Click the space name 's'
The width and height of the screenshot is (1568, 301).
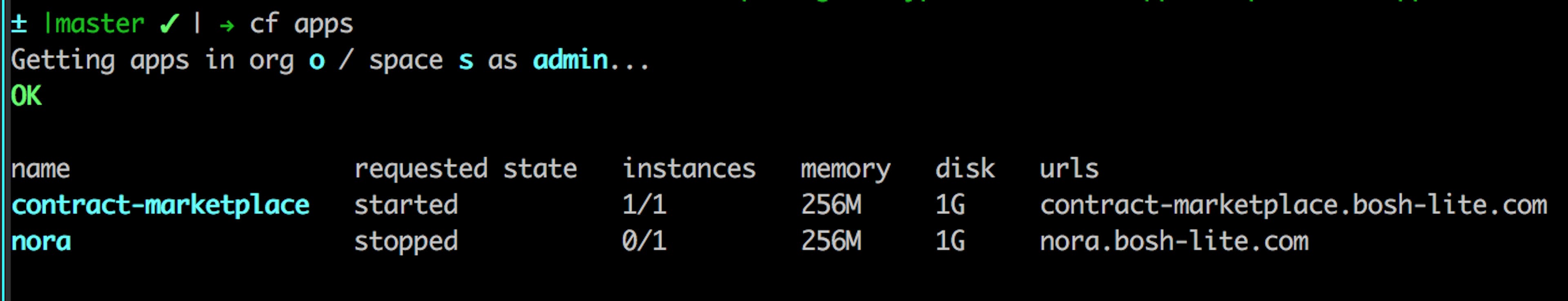465,61
